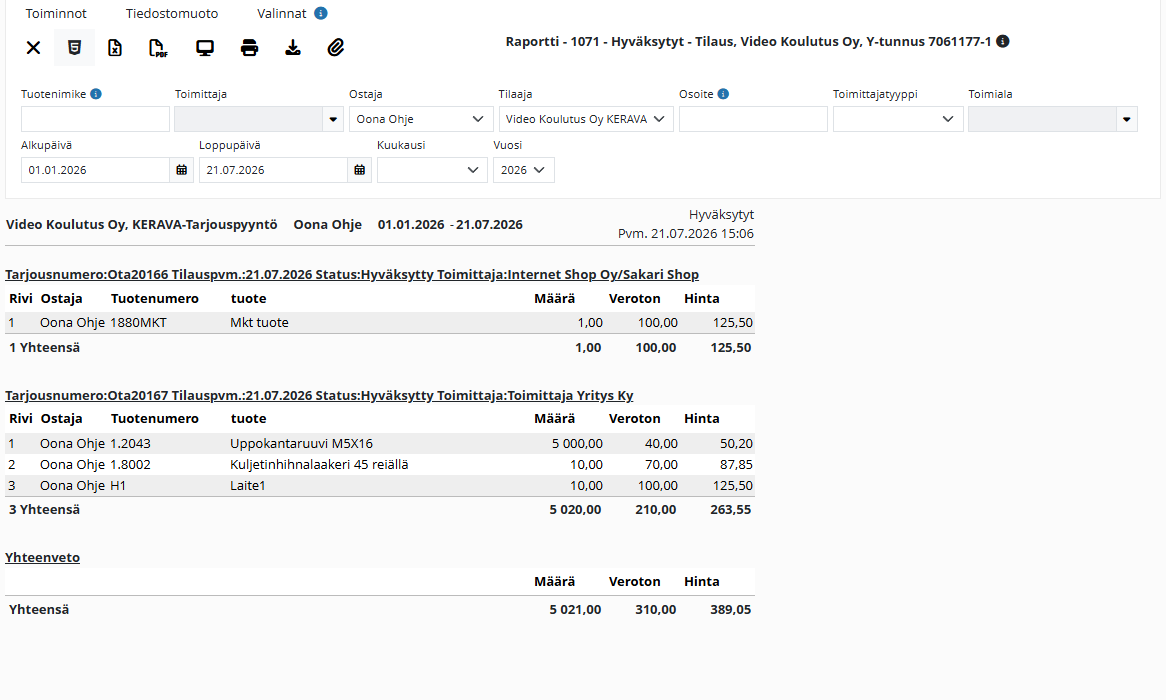1166x700 pixels.
Task: Open the Toiminnot menu
Action: tap(56, 13)
